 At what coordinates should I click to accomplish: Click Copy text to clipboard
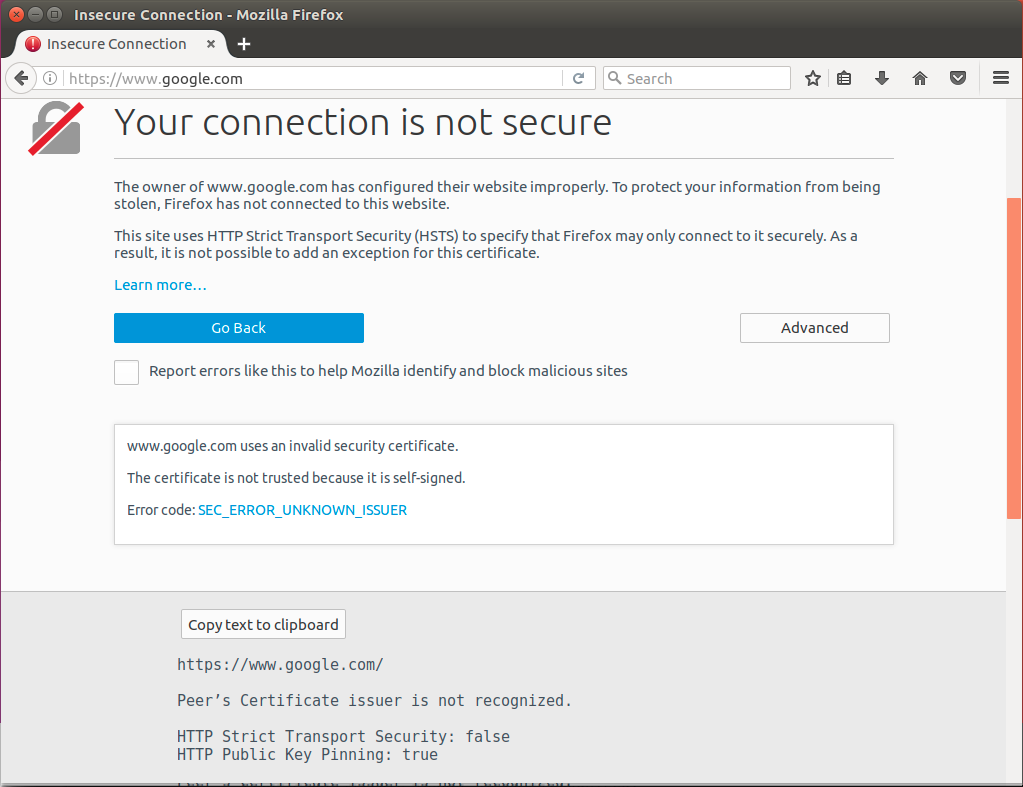[x=263, y=623]
